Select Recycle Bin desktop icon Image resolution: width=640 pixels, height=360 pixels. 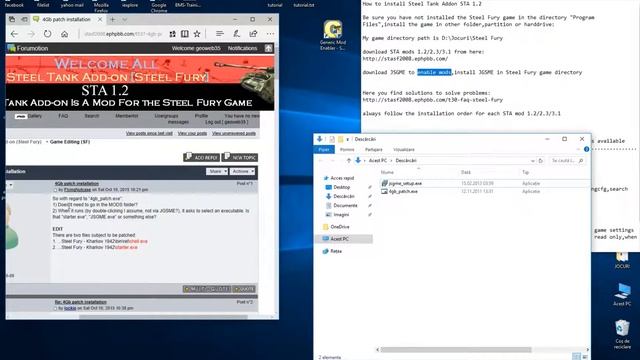coord(622,334)
